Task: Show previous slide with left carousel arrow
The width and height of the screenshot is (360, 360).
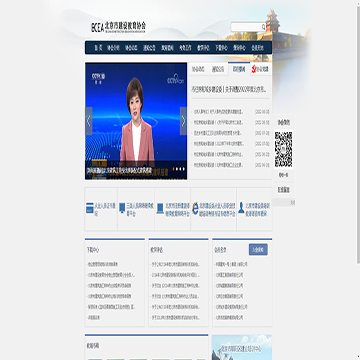Action: tap(89, 121)
